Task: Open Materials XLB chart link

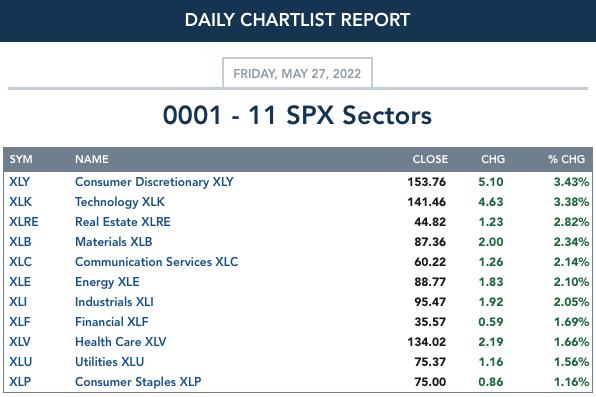Action: [114, 242]
